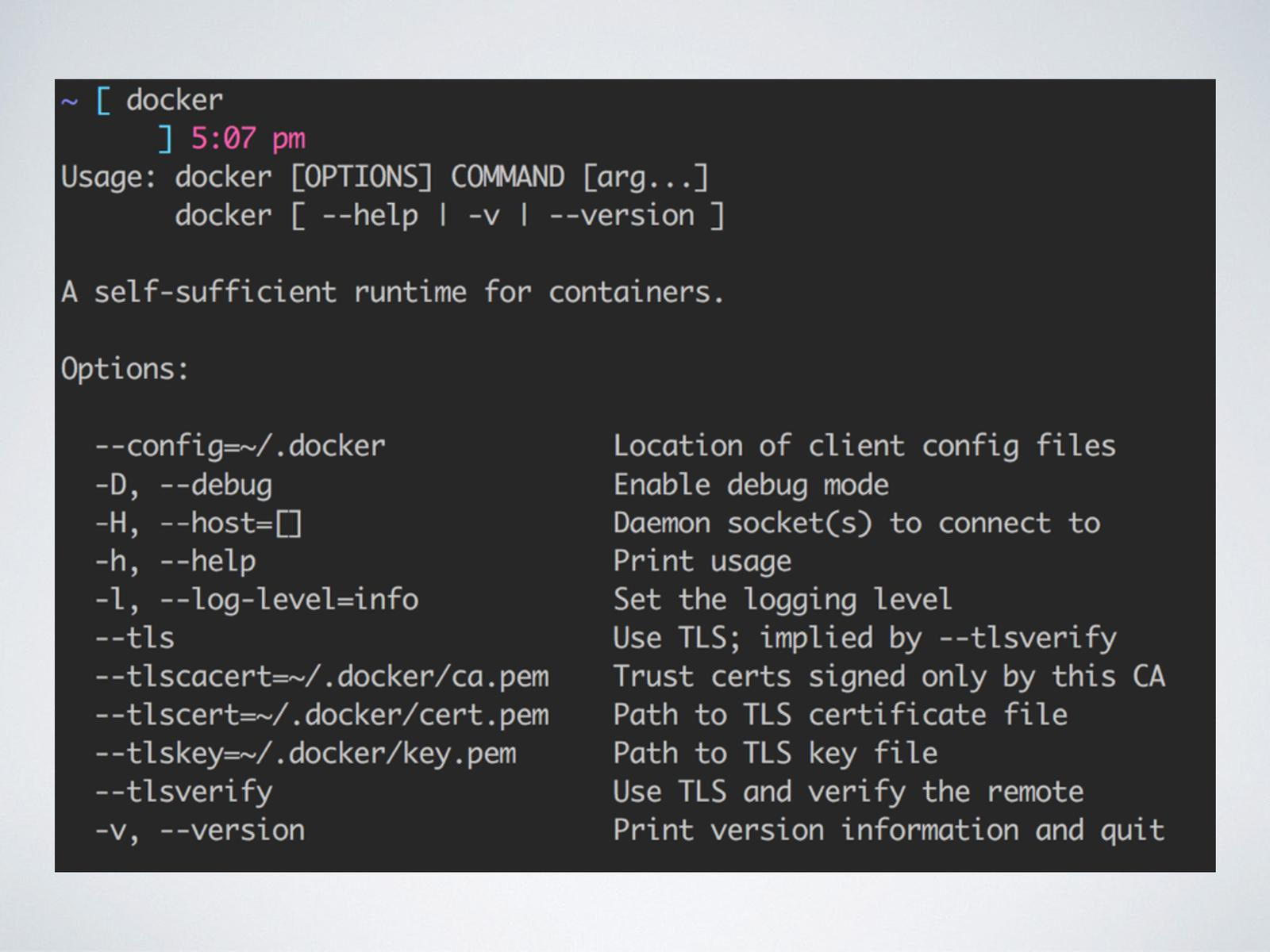The height and width of the screenshot is (952, 1270).
Task: Click 'Path to TLS certificate file' description
Action: pos(841,715)
